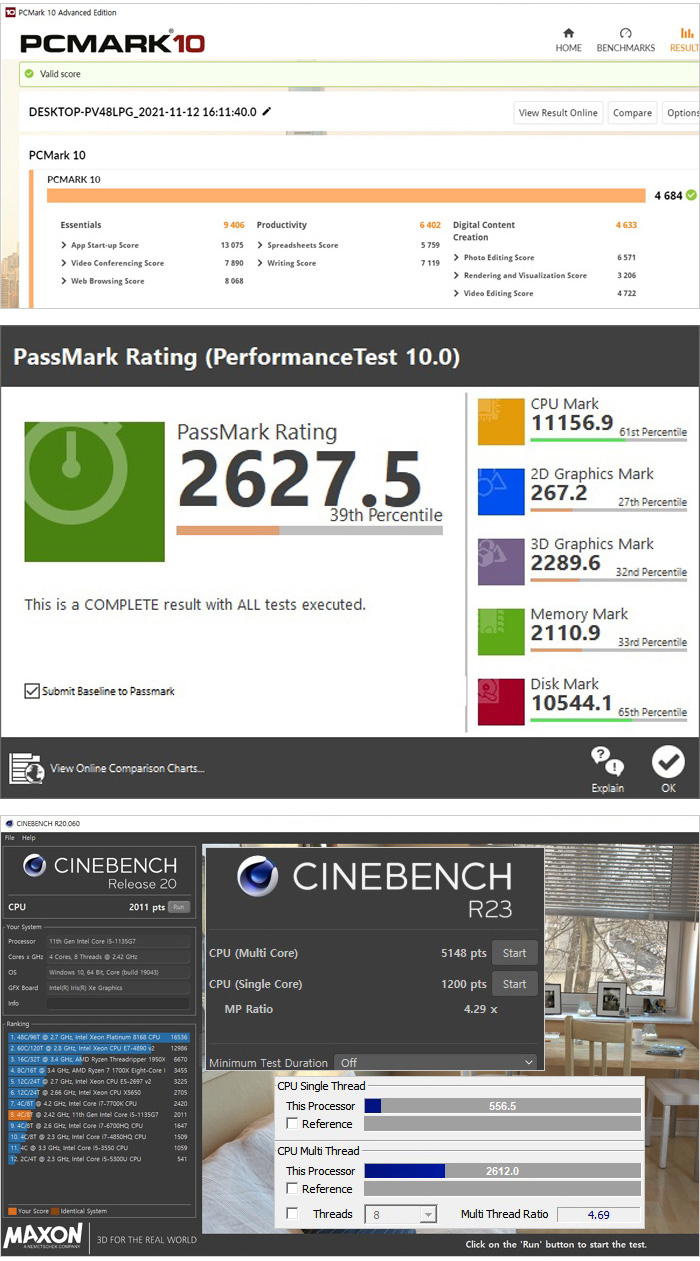Click orange Your Score legend swatch
This screenshot has width=700, height=1261.
(x=13, y=1212)
